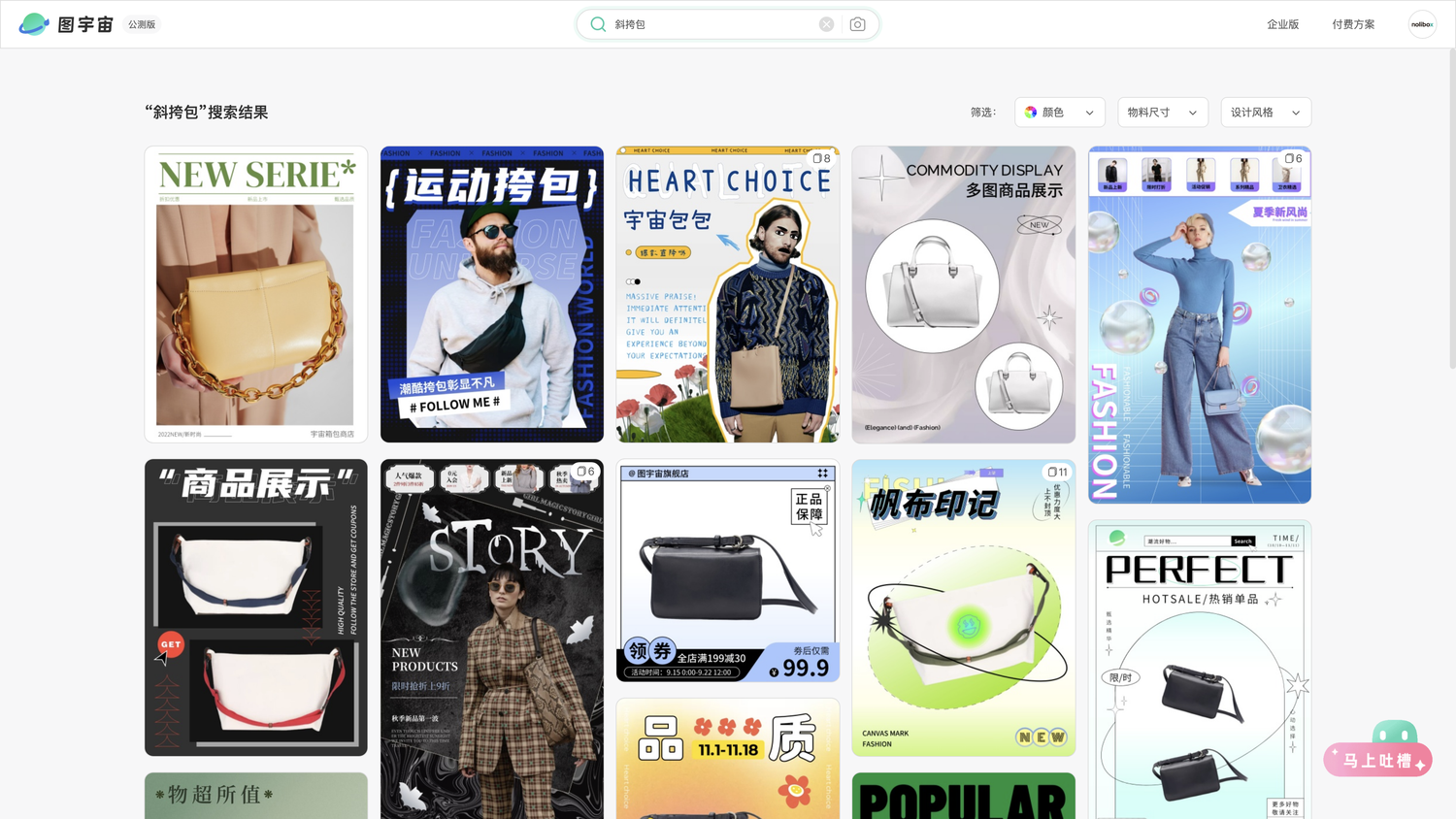
Task: Click the 6-page badge on 夏季新风尚 card
Action: click(x=1293, y=158)
